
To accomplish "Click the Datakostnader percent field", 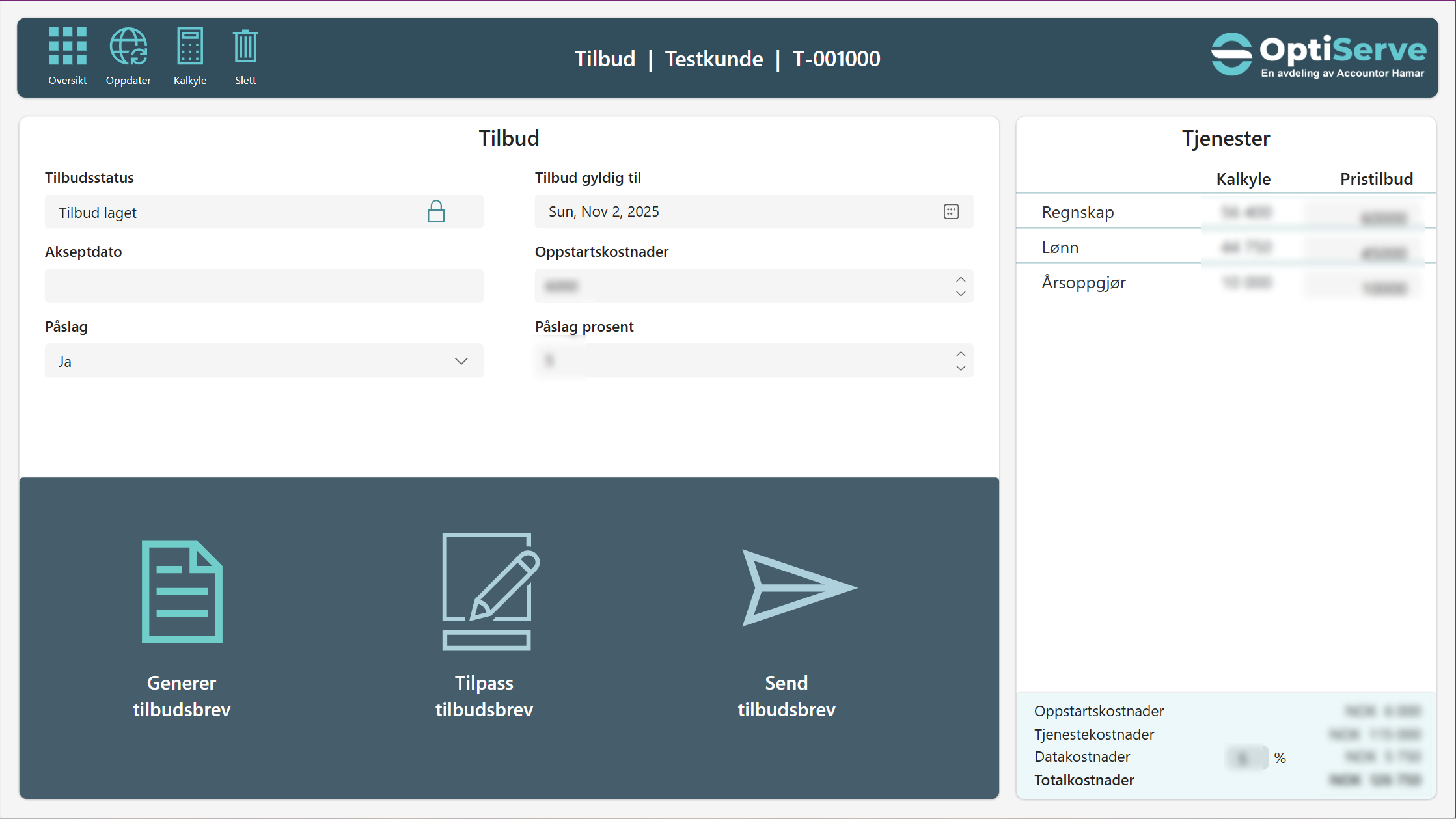I will pyautogui.click(x=1246, y=758).
